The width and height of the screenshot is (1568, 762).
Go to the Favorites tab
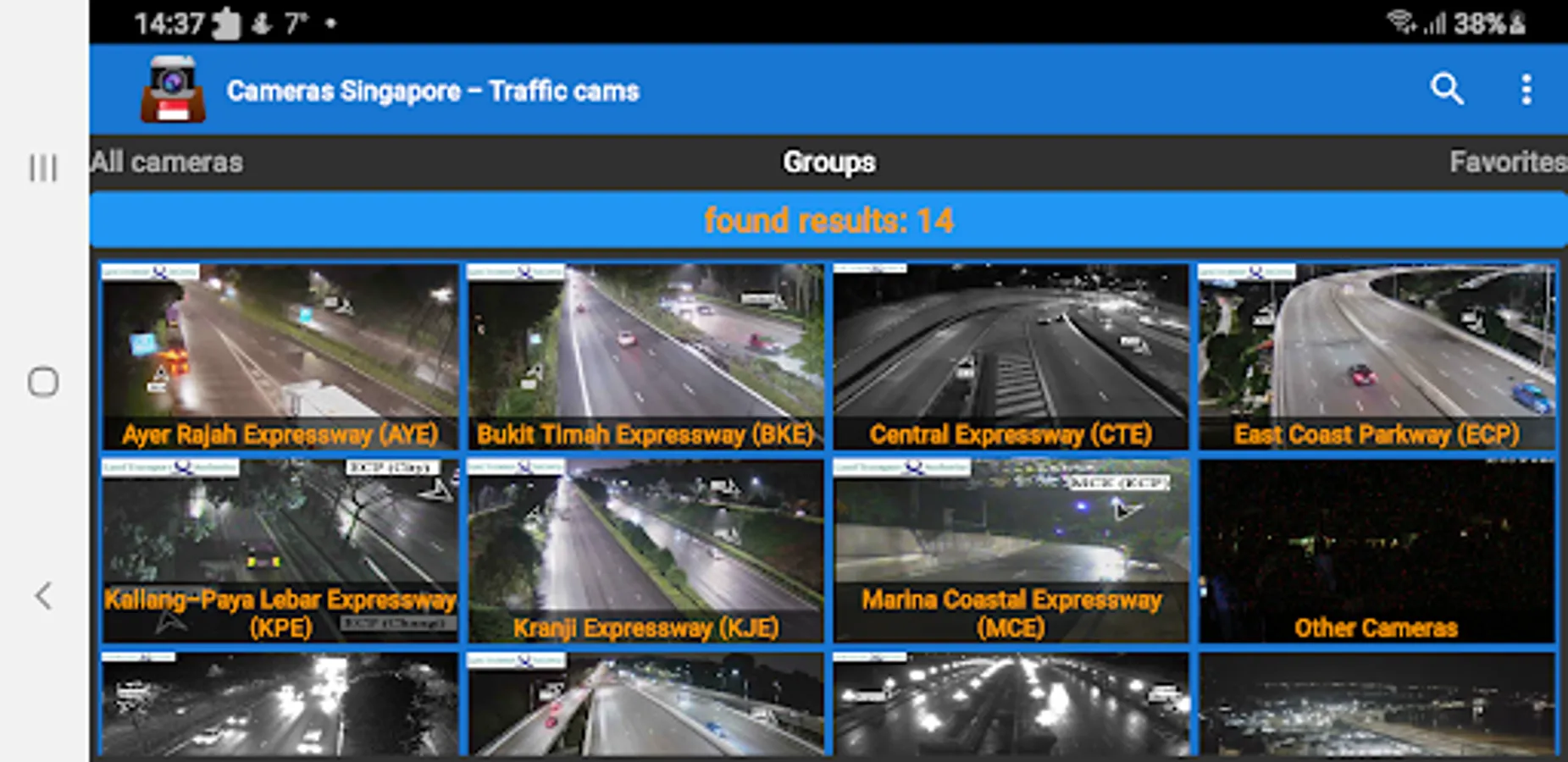(x=1508, y=162)
